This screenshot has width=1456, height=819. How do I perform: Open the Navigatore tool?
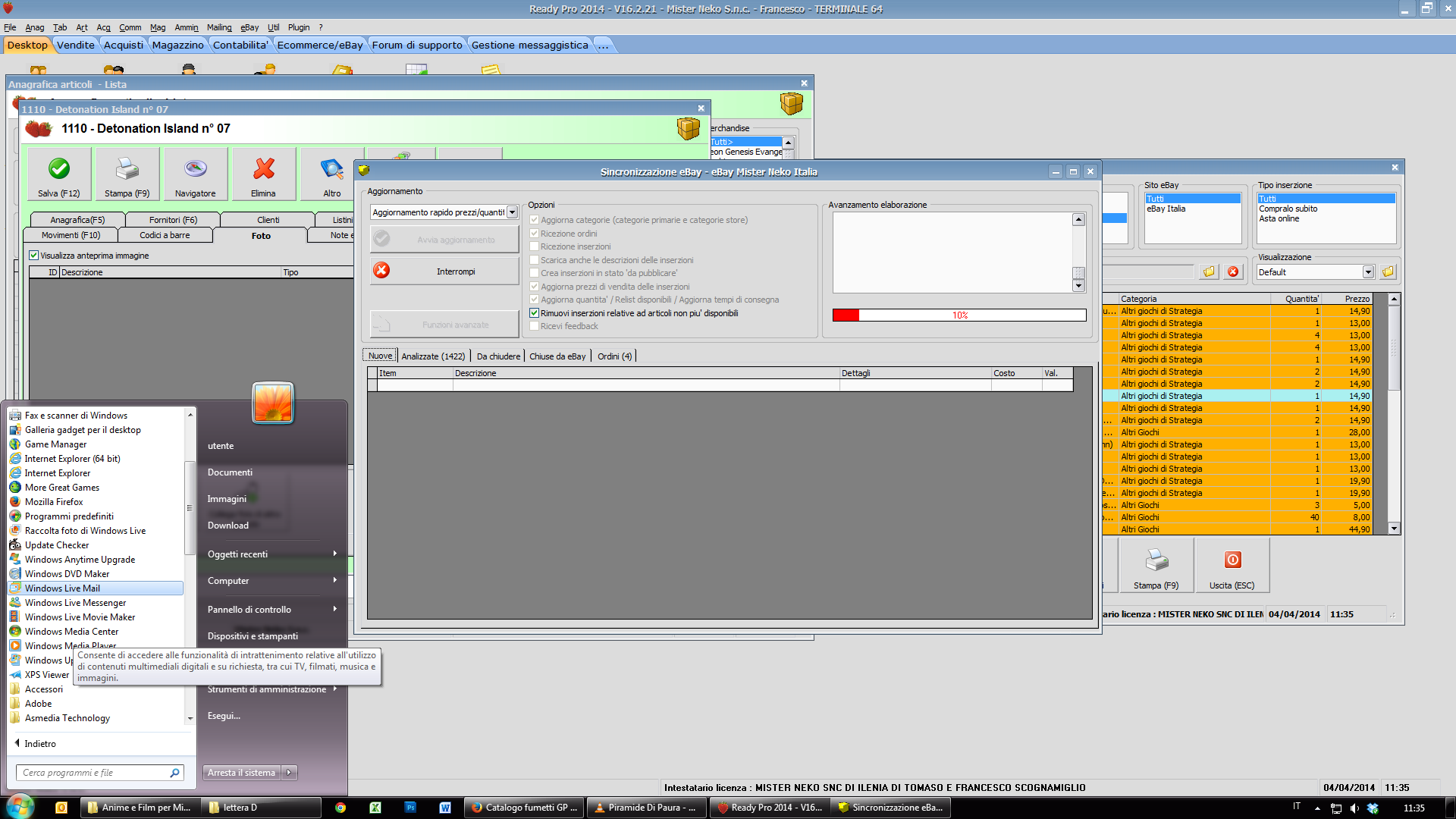click(x=195, y=168)
